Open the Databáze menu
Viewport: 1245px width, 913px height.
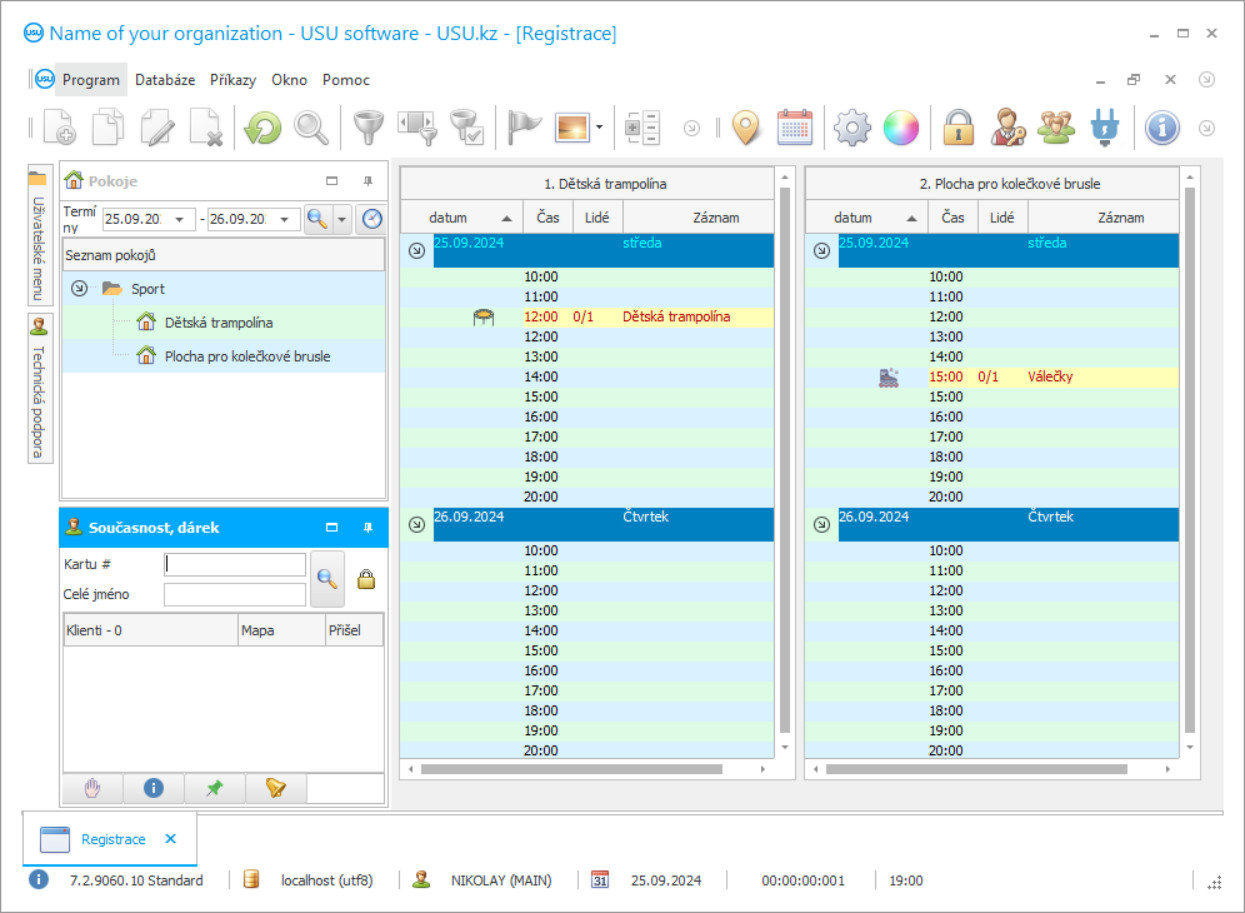coord(164,79)
